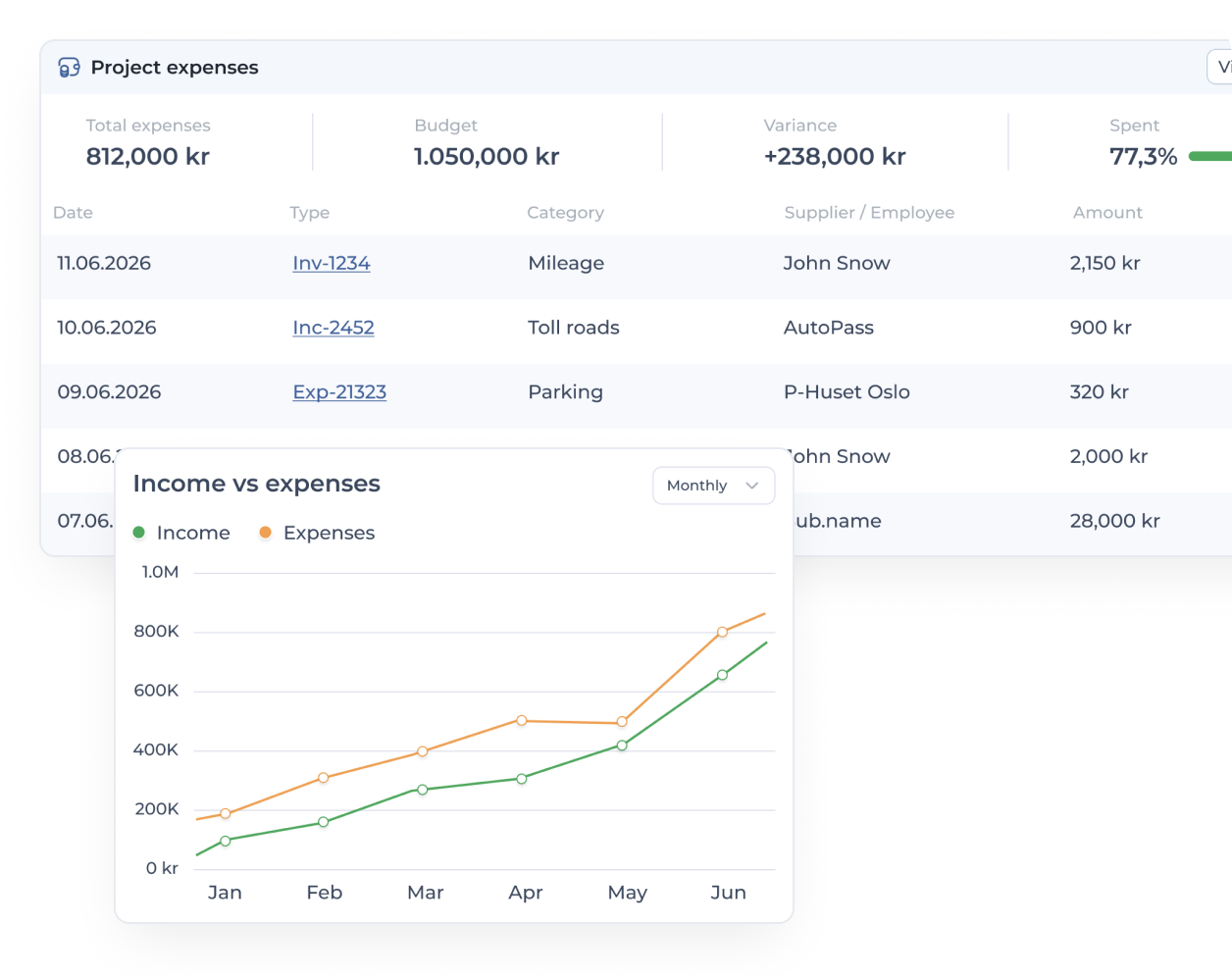Toggle the Income legend dot

(x=138, y=533)
